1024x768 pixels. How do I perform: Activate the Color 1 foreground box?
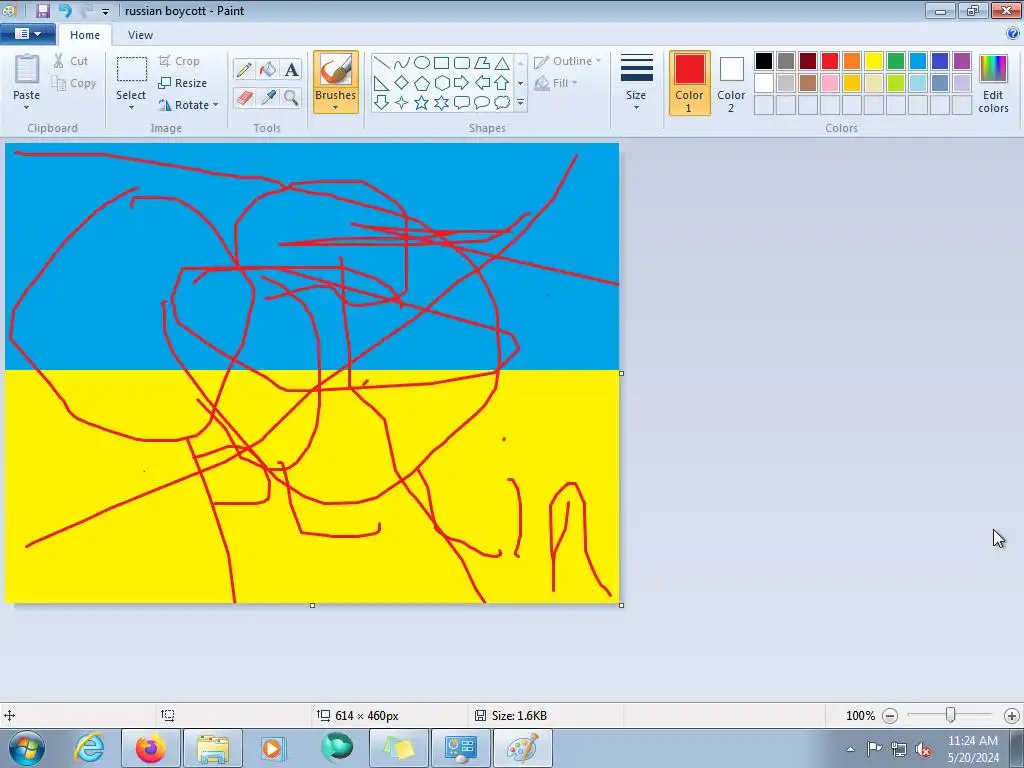[690, 83]
